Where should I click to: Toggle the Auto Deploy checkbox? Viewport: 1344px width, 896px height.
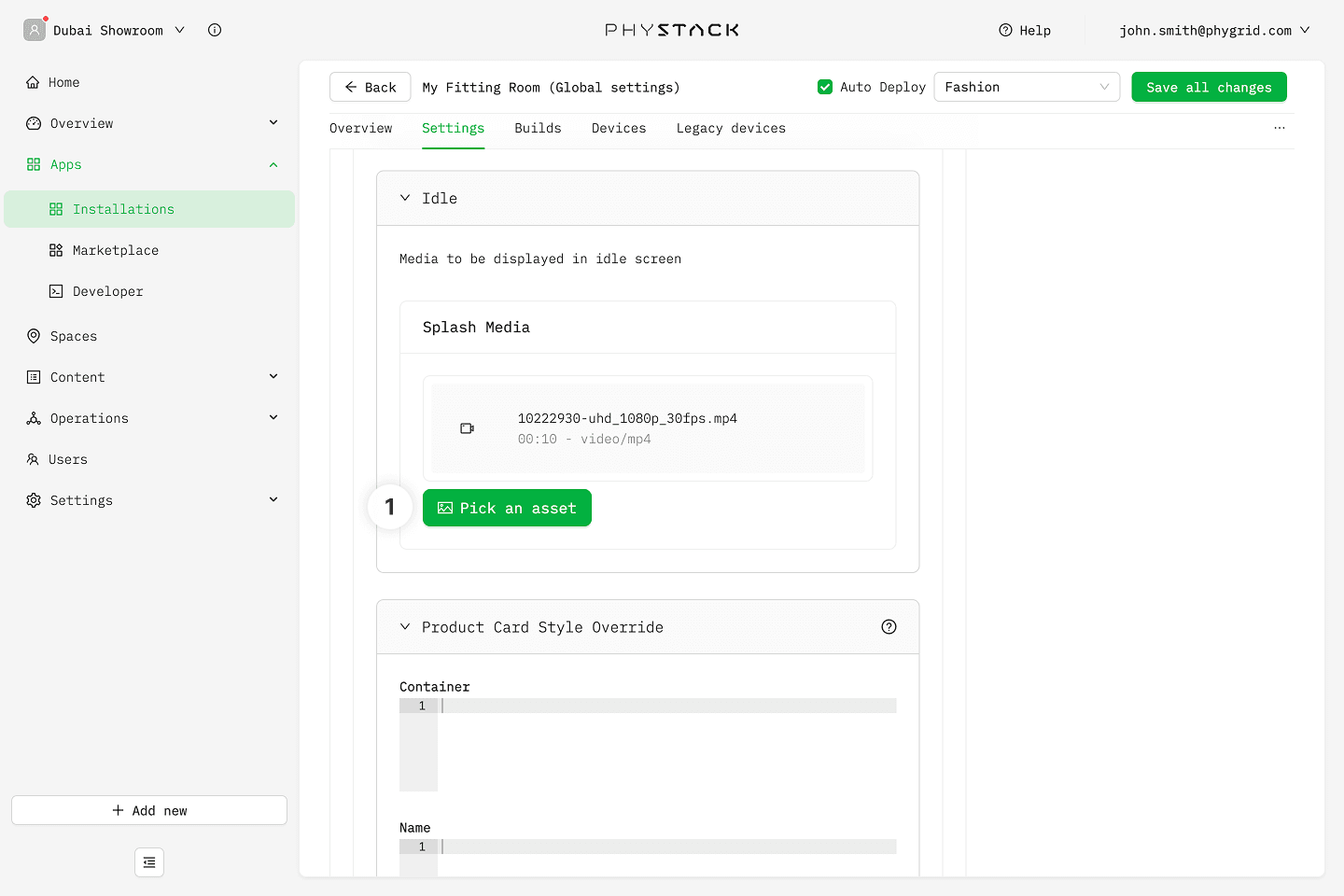(x=825, y=87)
